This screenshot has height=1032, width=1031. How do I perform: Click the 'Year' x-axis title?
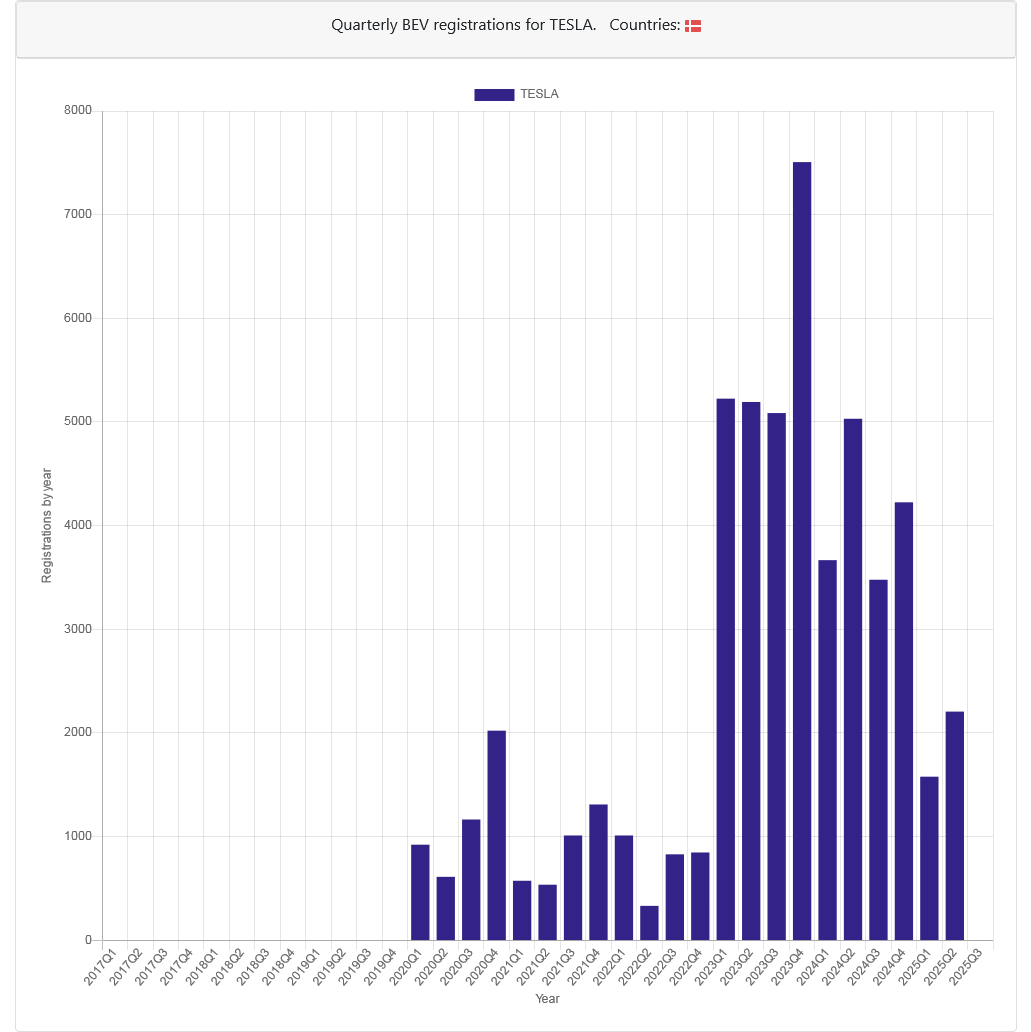click(x=547, y=998)
